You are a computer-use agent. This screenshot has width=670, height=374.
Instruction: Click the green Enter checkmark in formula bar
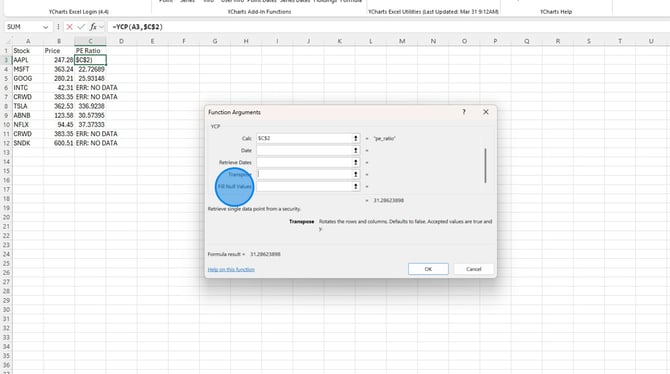[81, 27]
